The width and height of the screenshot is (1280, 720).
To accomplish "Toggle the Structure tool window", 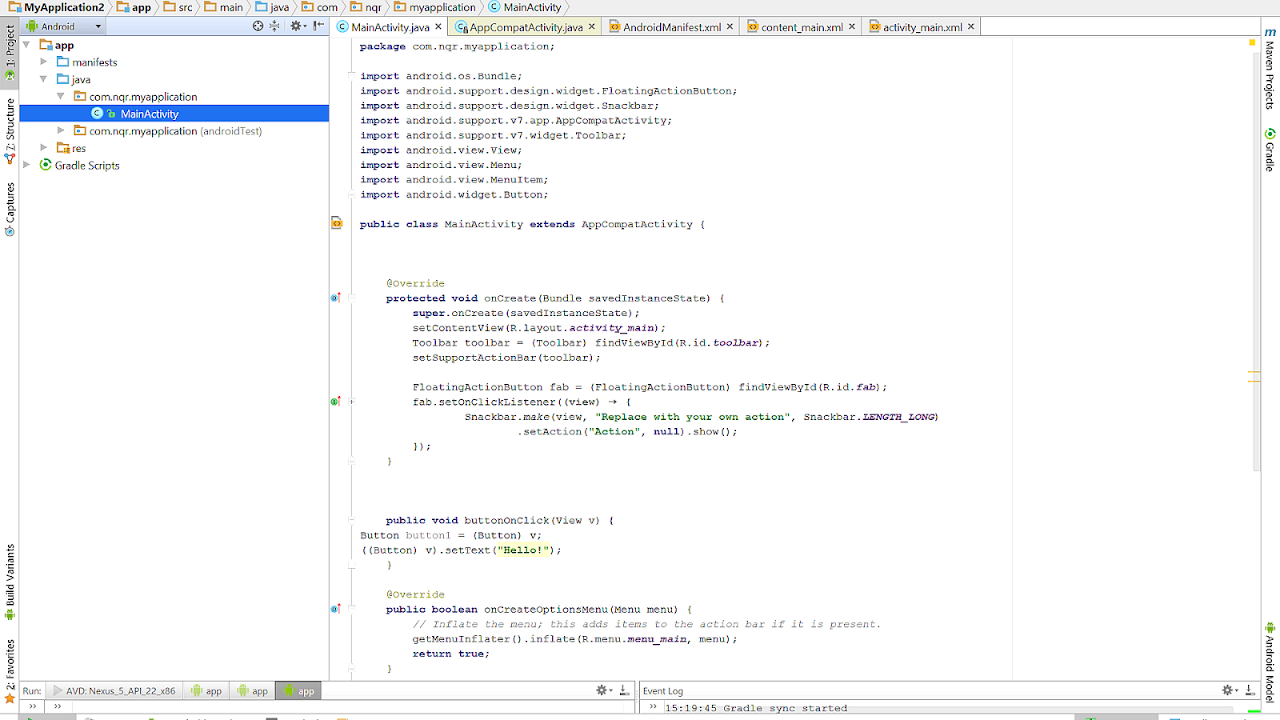I will pos(10,131).
